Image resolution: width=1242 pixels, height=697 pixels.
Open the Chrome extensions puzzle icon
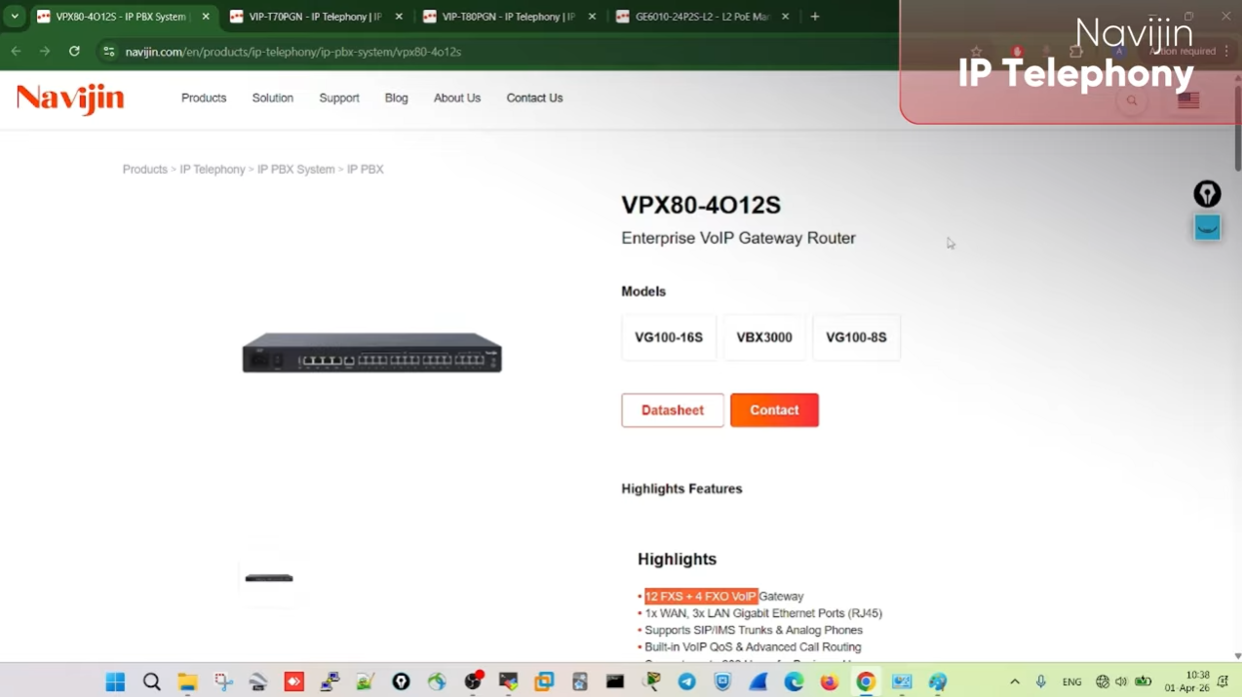tap(1077, 51)
